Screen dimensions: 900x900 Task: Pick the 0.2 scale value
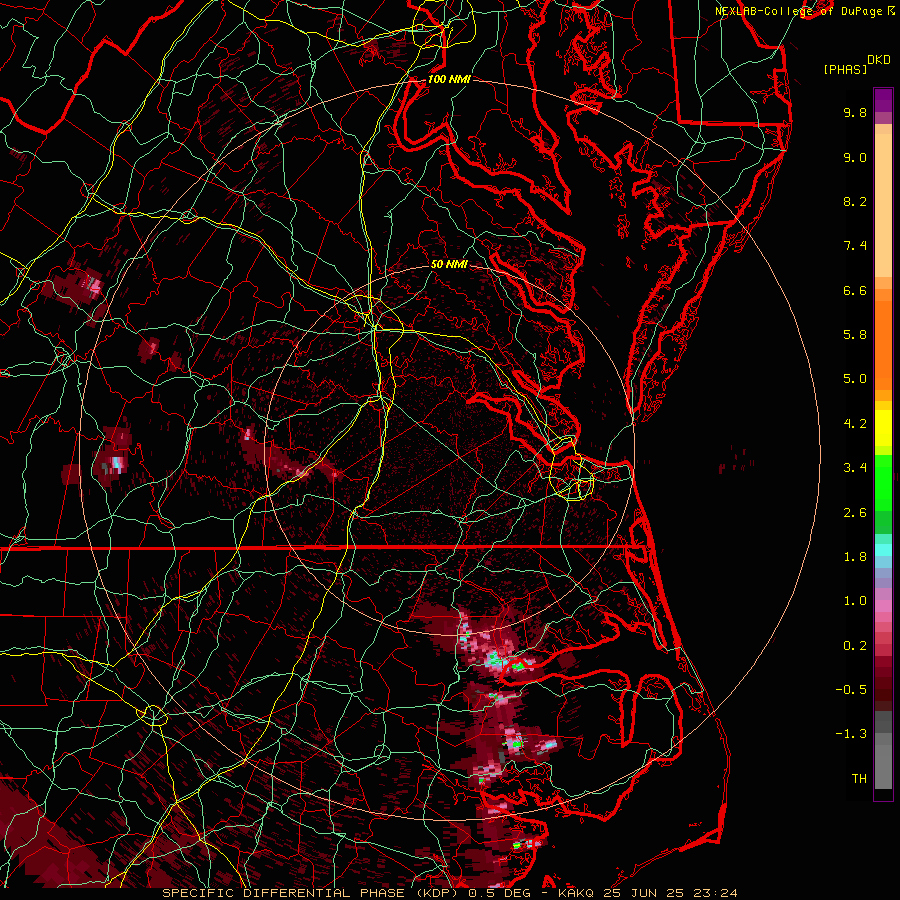(855, 646)
